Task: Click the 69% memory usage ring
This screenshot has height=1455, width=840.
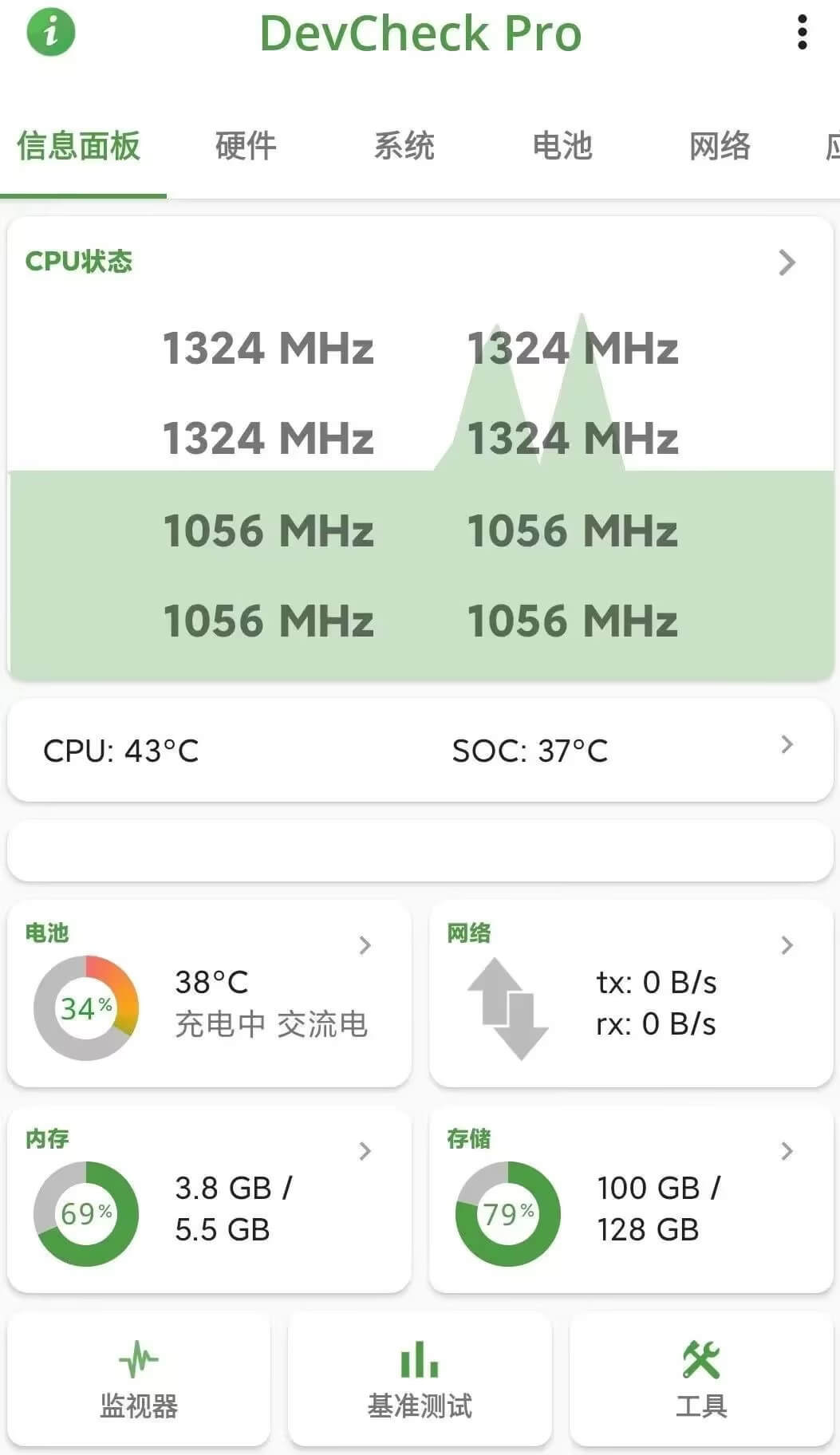Action: pyautogui.click(x=86, y=1213)
